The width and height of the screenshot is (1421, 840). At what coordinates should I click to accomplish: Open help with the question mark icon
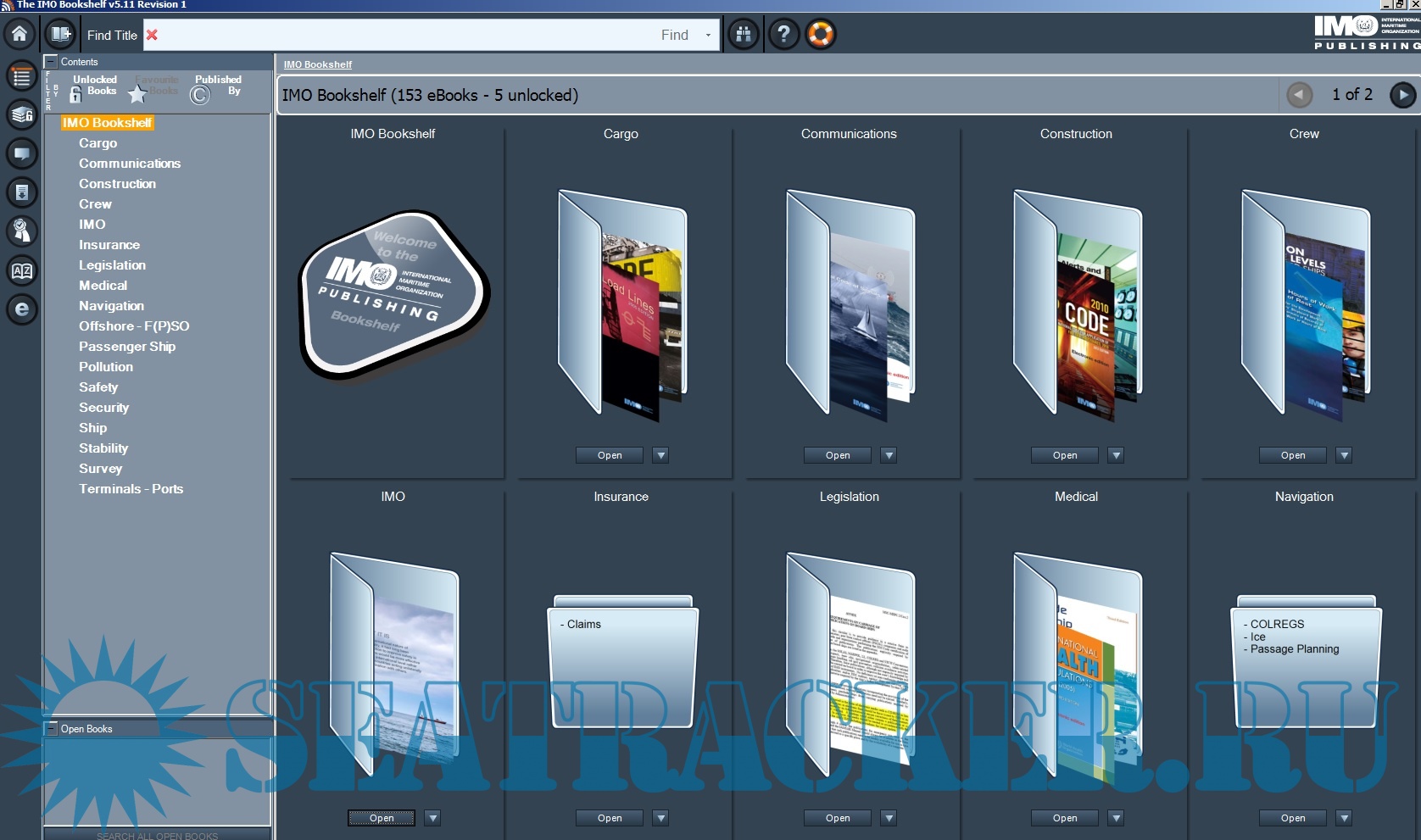click(x=783, y=34)
